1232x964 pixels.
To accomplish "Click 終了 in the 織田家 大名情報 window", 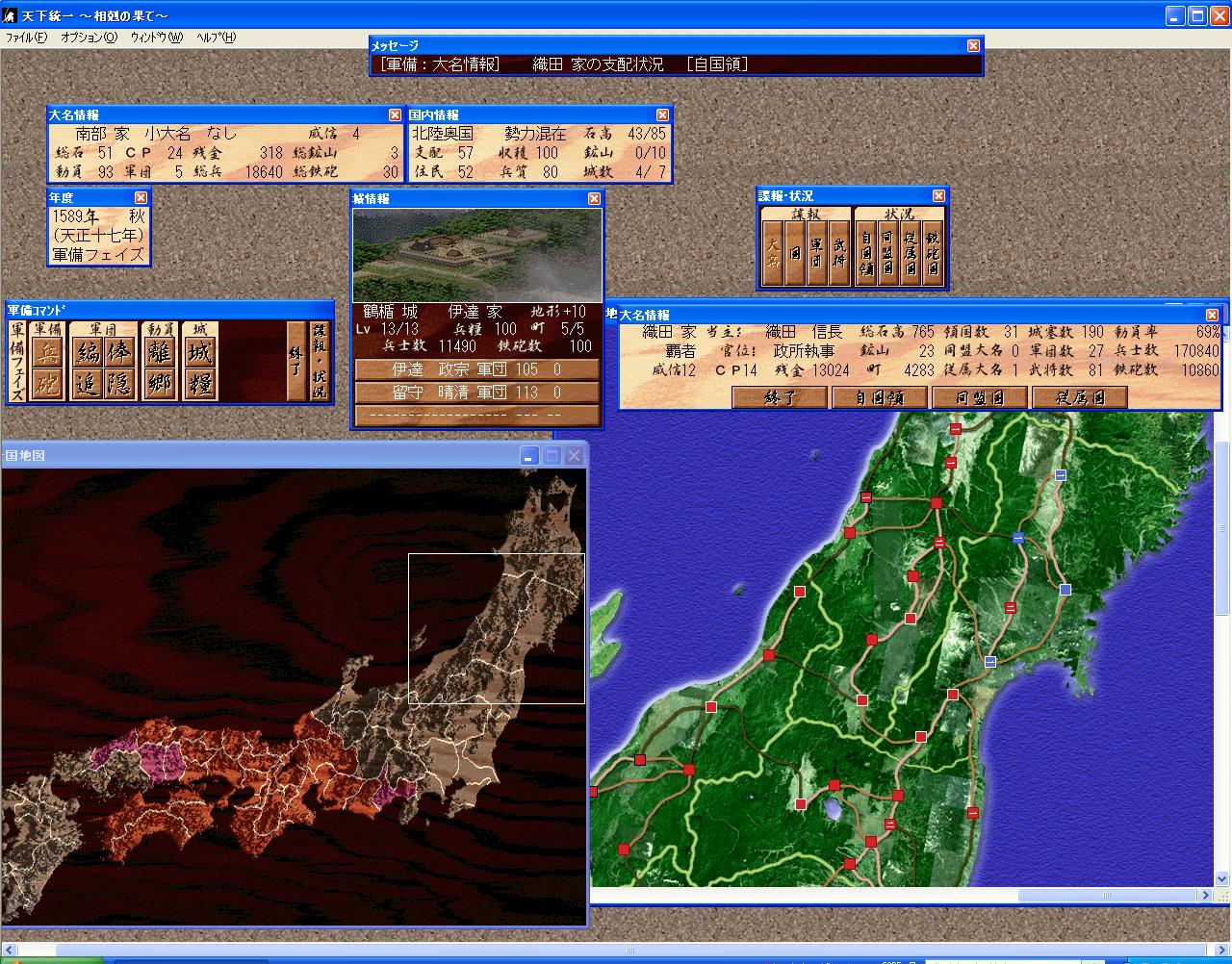I will 780,397.
